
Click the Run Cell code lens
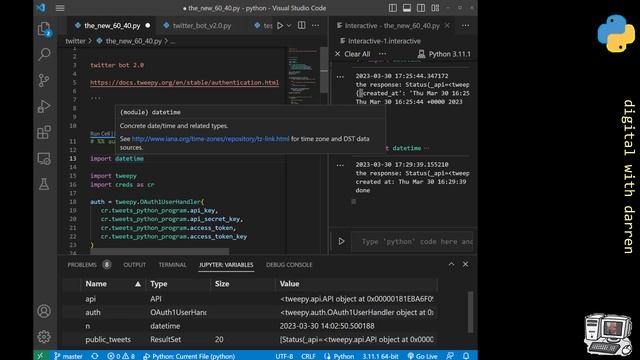coord(100,133)
